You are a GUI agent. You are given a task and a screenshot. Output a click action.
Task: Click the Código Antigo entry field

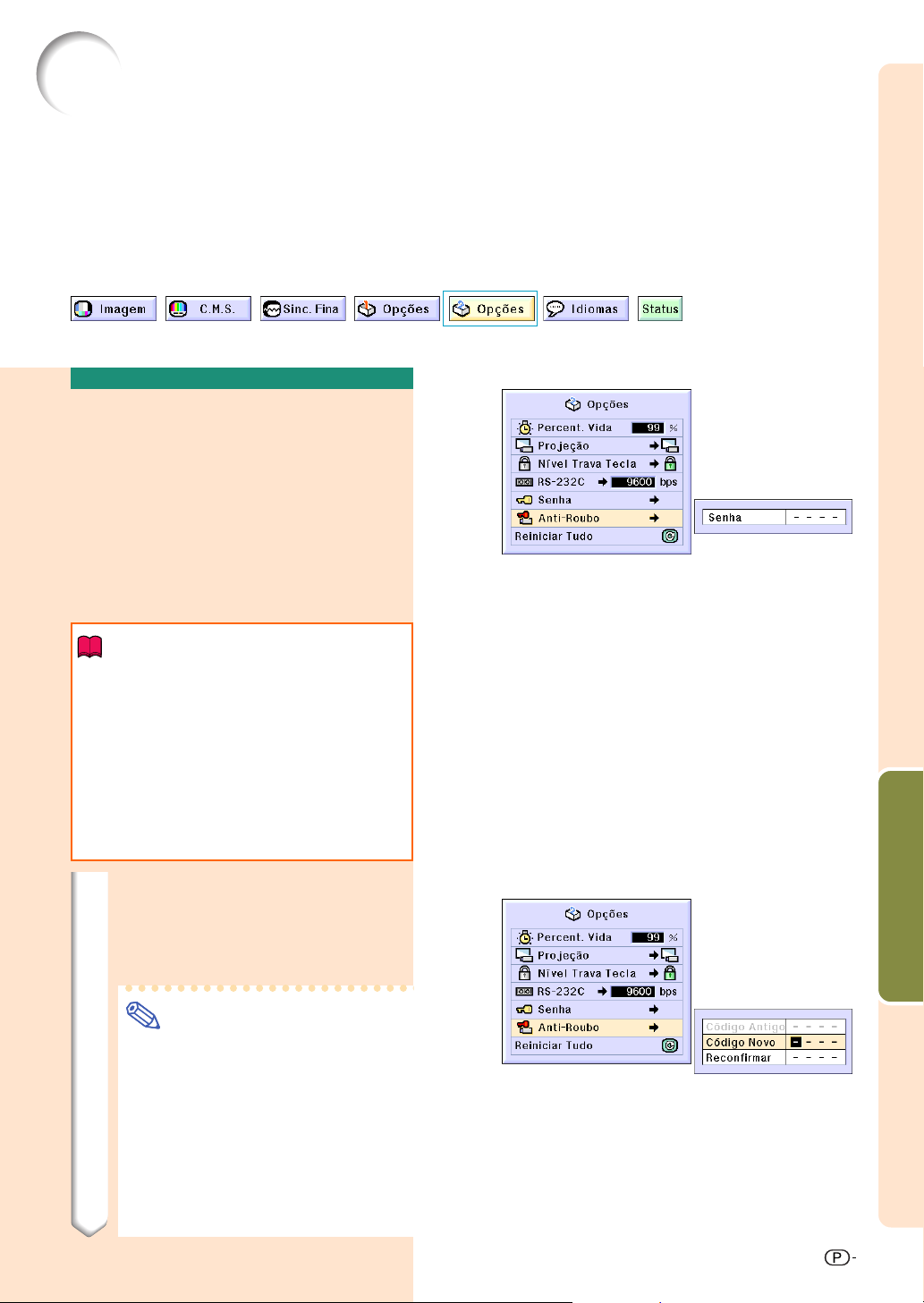point(816,1027)
